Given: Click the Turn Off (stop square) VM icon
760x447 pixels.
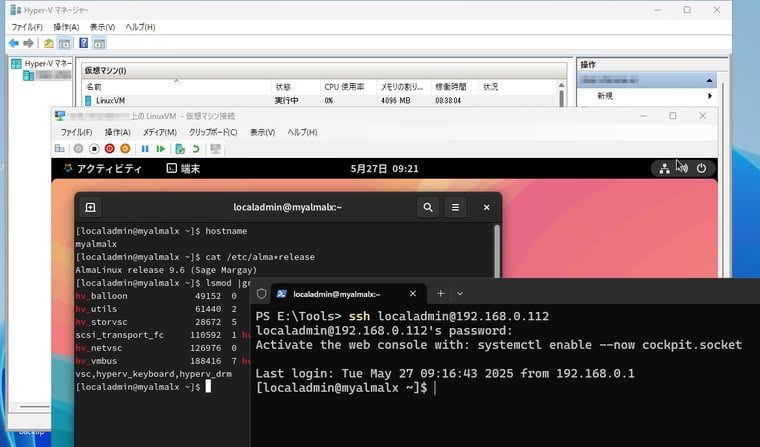Looking at the screenshot, I should [x=94, y=148].
